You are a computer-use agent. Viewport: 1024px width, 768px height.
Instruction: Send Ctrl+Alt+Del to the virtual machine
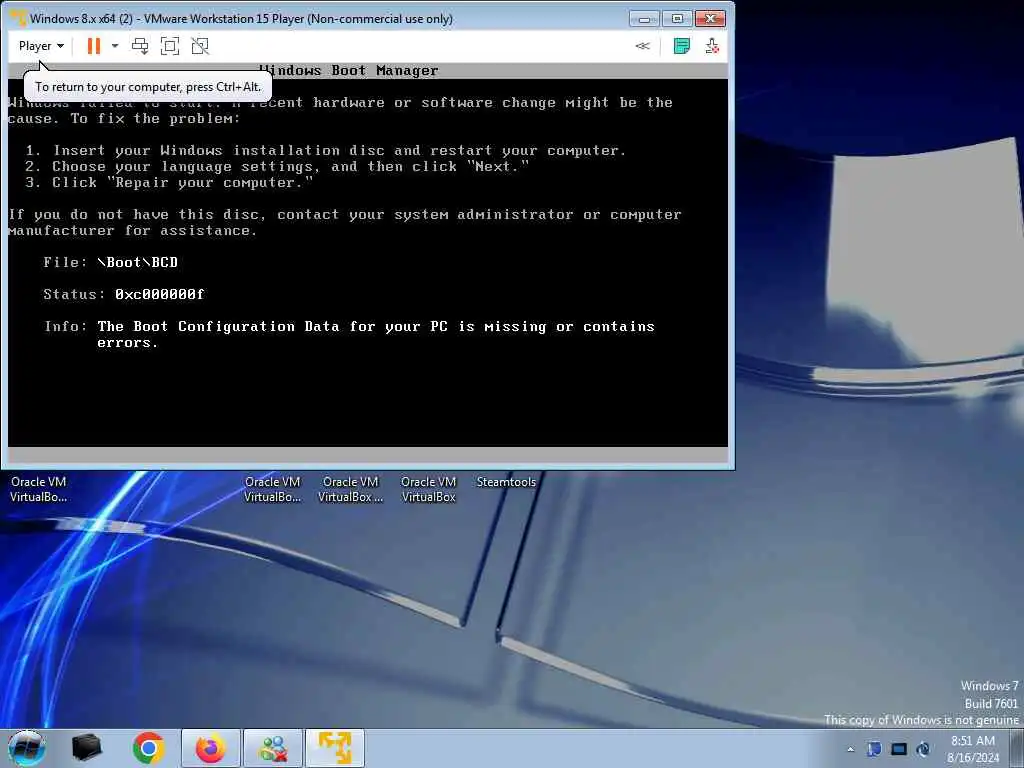click(x=140, y=46)
